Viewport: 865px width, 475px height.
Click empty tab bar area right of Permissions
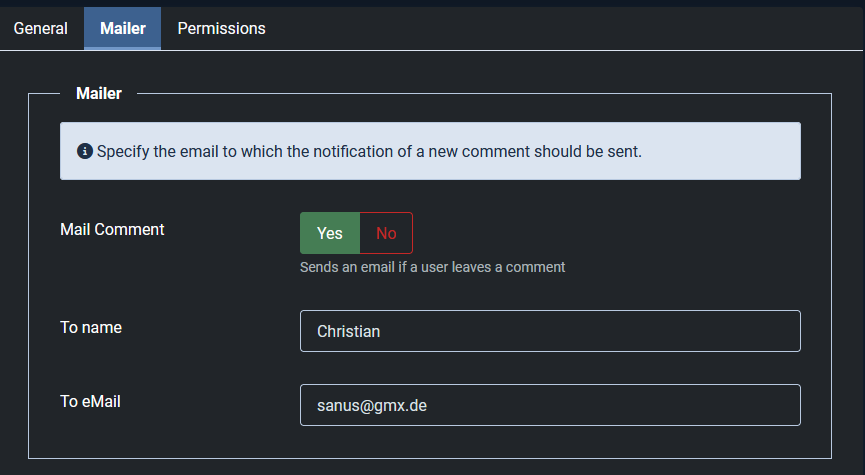(560, 29)
